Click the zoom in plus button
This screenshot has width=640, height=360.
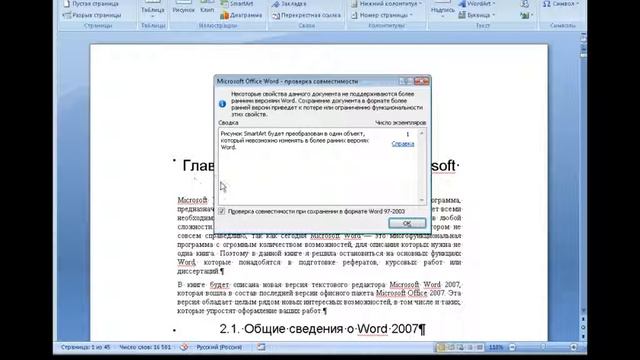(573, 347)
